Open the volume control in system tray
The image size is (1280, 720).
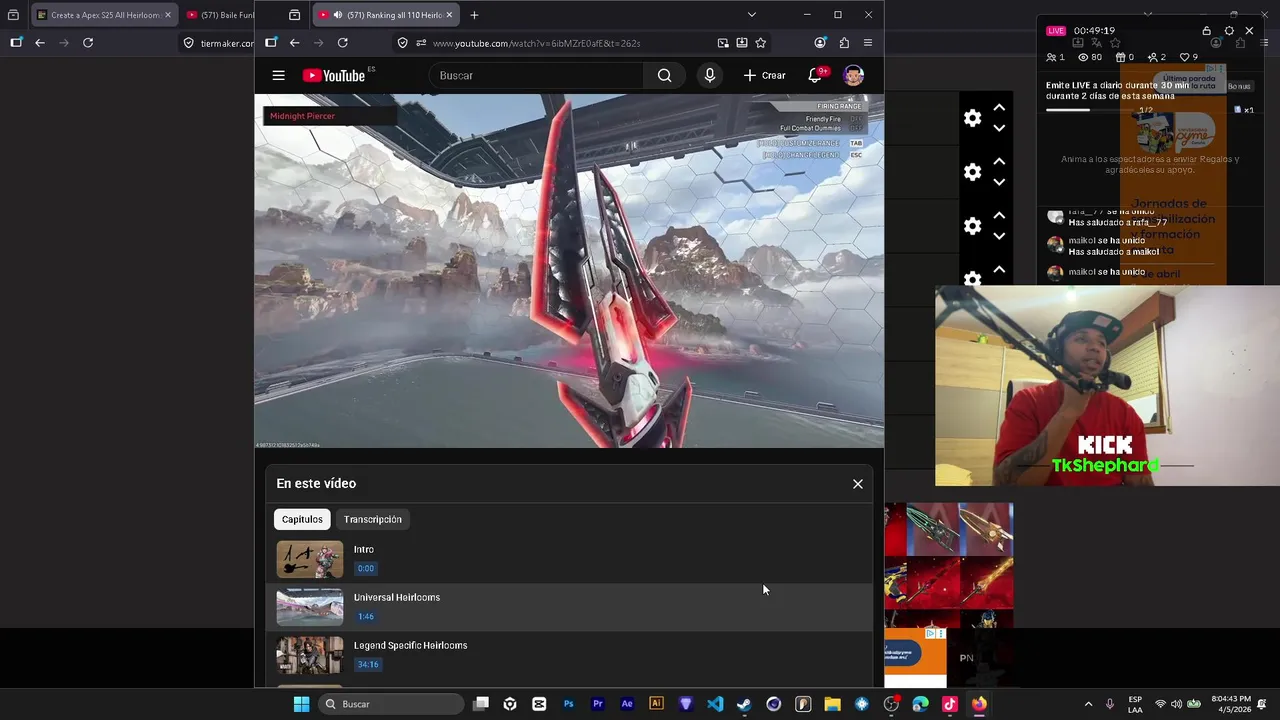point(1176,704)
